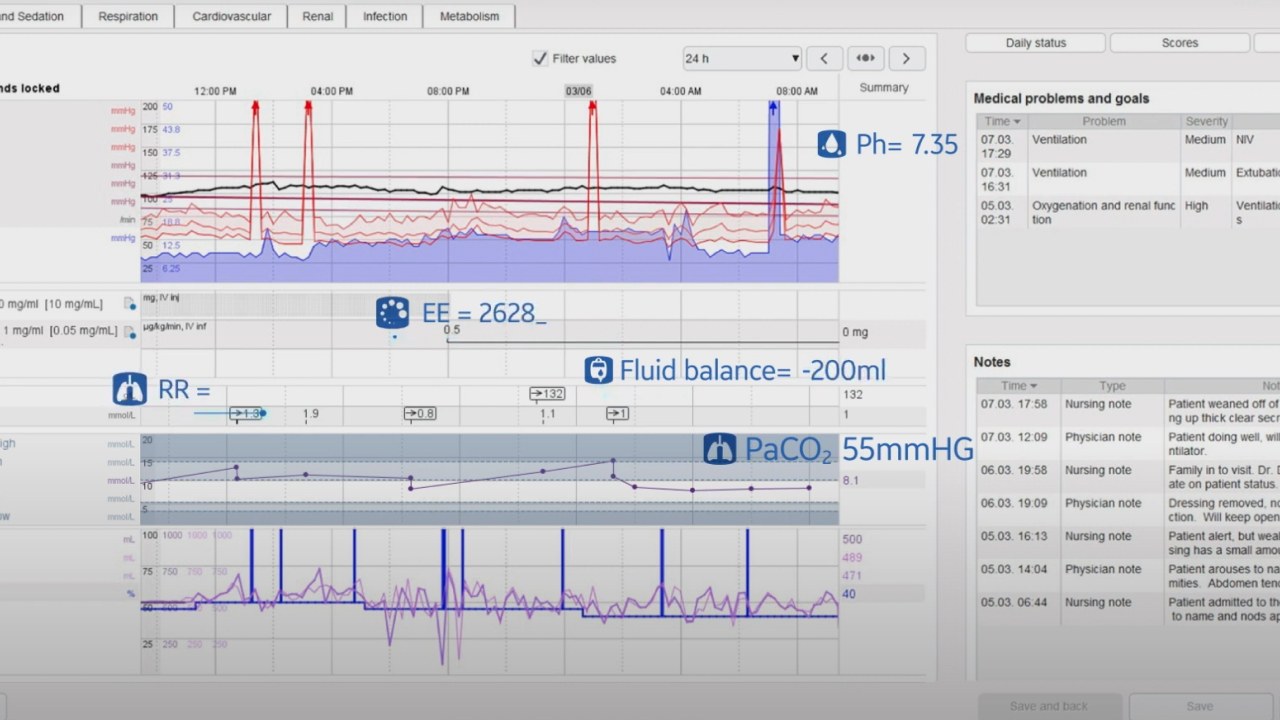Open the Daily status view
Image resolution: width=1280 pixels, height=720 pixels.
(1035, 43)
